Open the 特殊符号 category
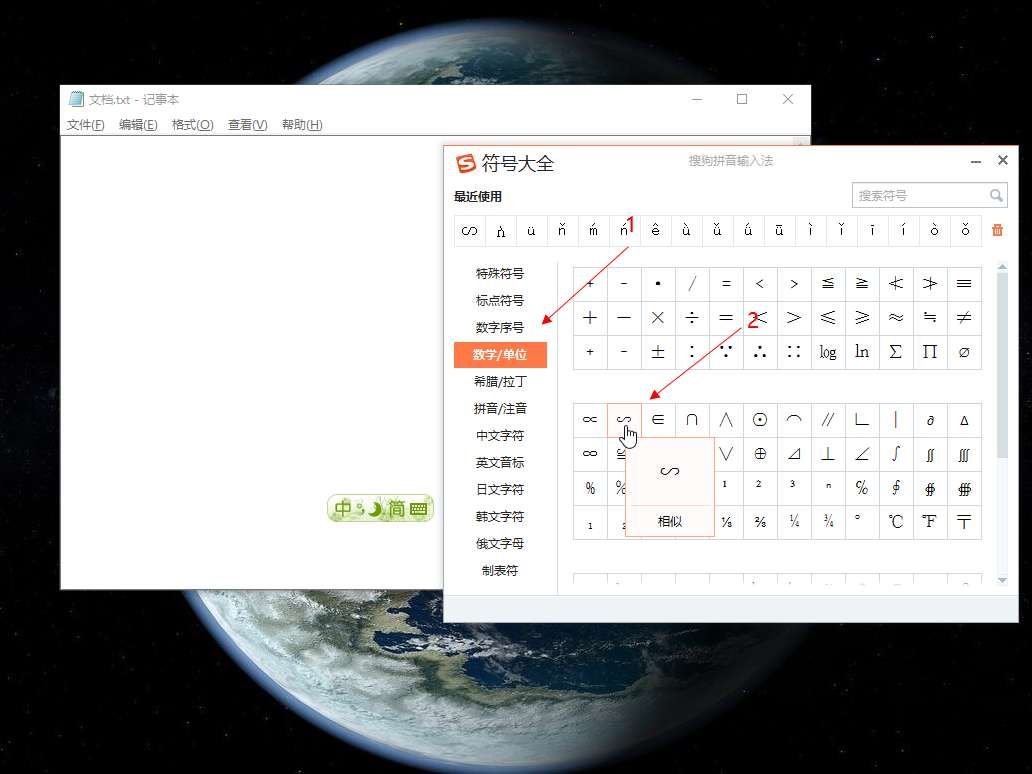 tap(500, 273)
